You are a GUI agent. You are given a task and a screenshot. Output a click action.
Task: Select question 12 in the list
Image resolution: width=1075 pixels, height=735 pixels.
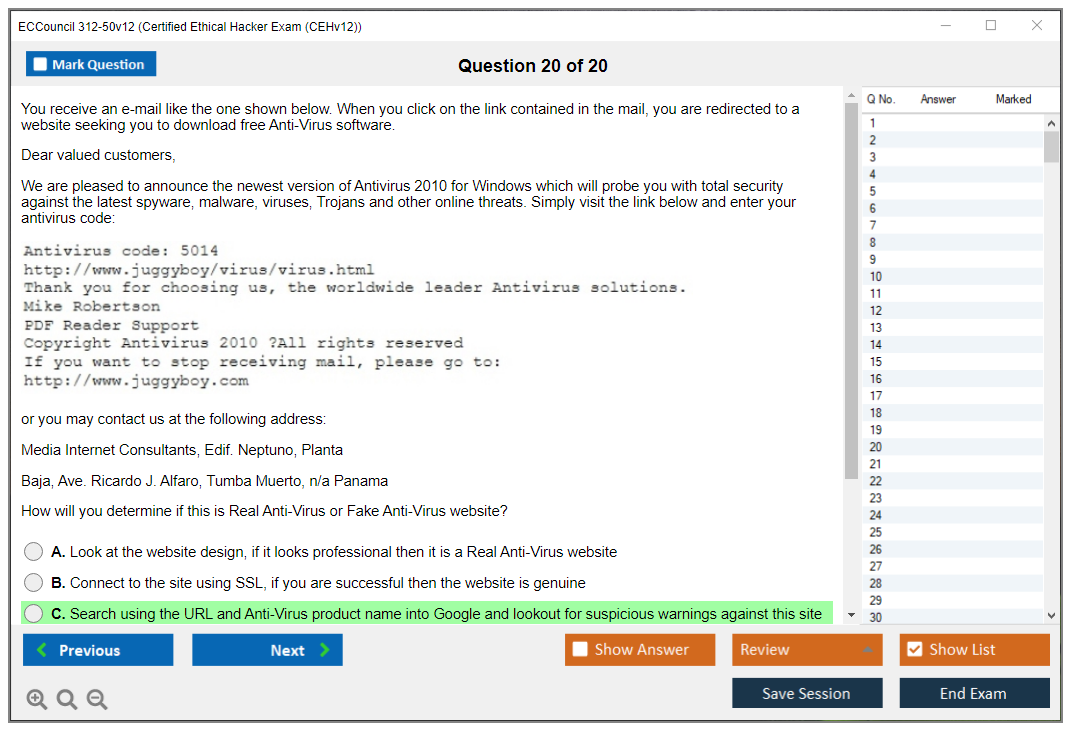click(876, 311)
